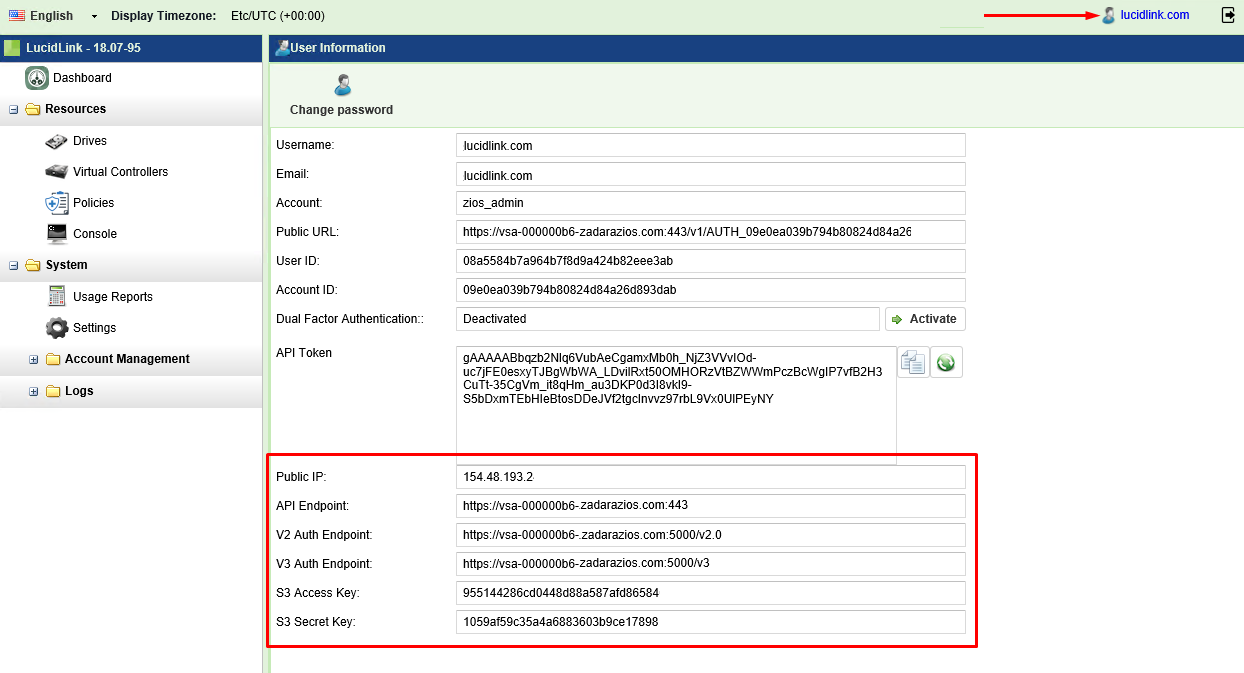The image size is (1244, 673).
Task: Click the Console monitor icon
Action: tap(56, 234)
